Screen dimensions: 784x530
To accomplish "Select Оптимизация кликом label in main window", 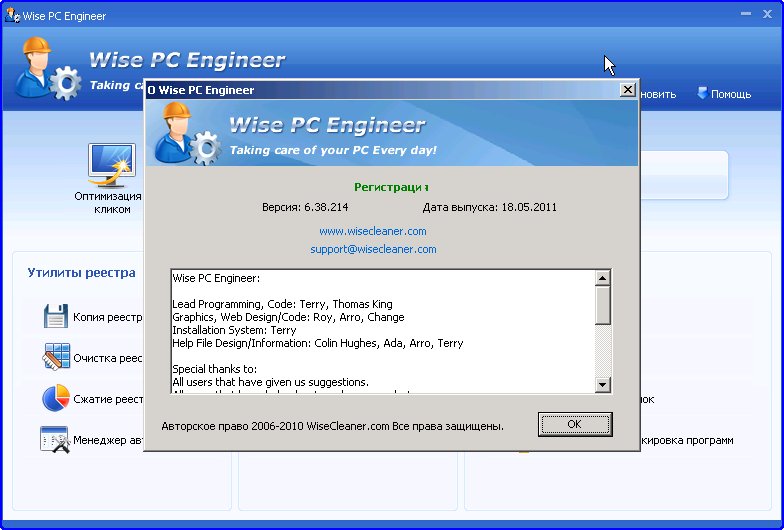I will (108, 202).
